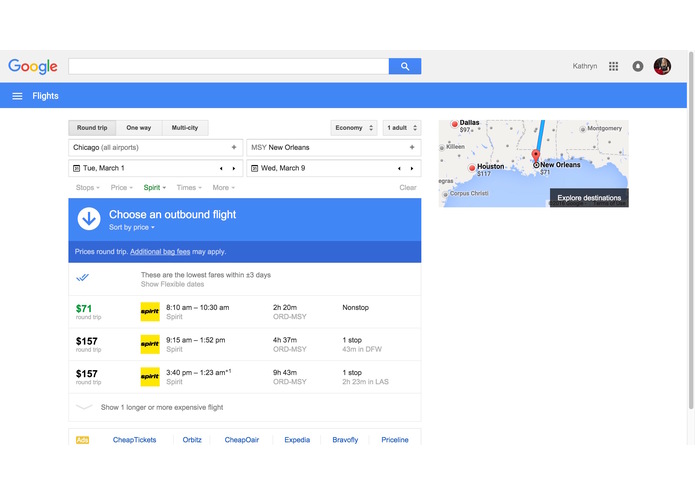
Task: Click the 2h 23m in LAS stop detail
Action: [x=365, y=382]
